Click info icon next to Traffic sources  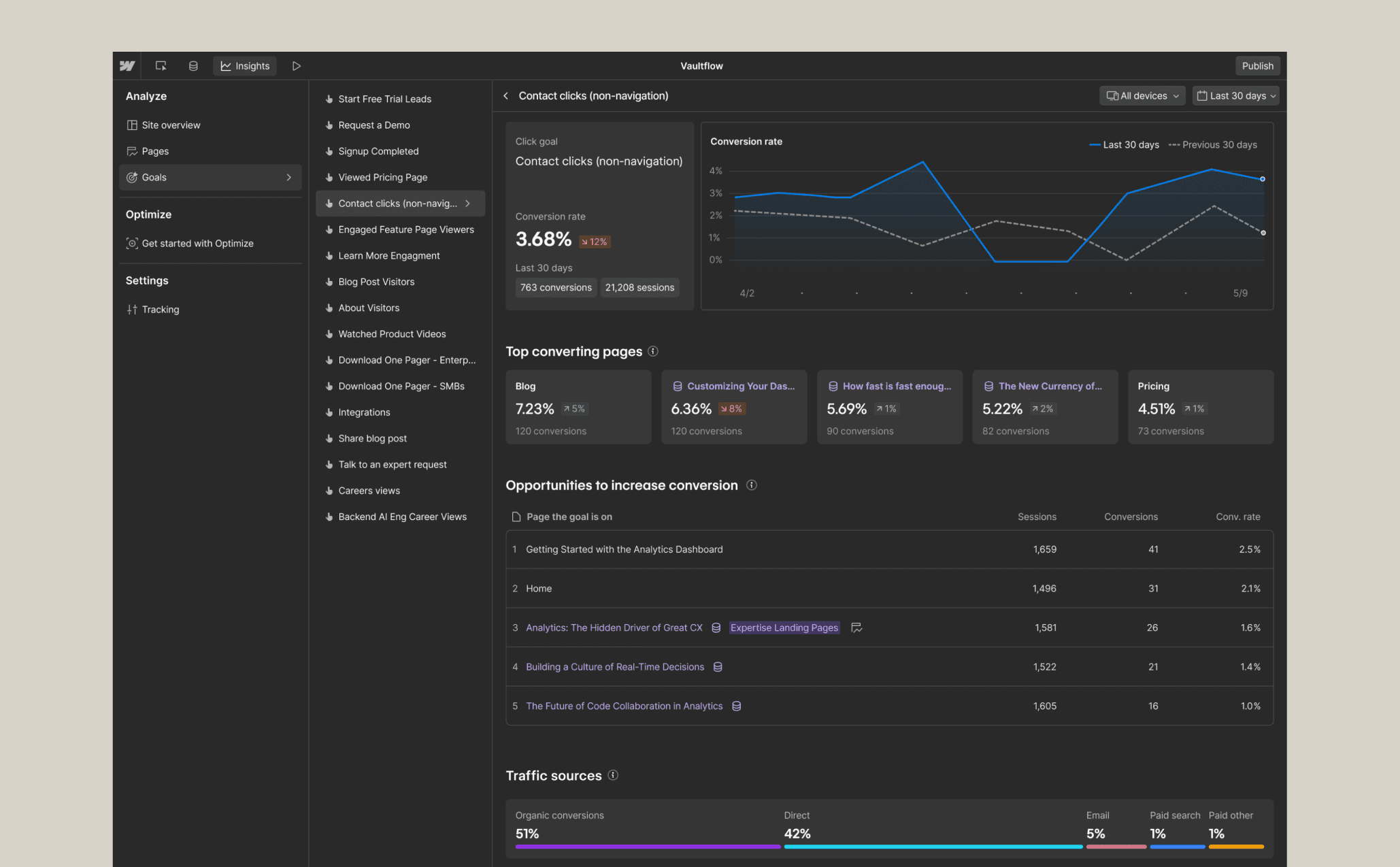tap(613, 775)
